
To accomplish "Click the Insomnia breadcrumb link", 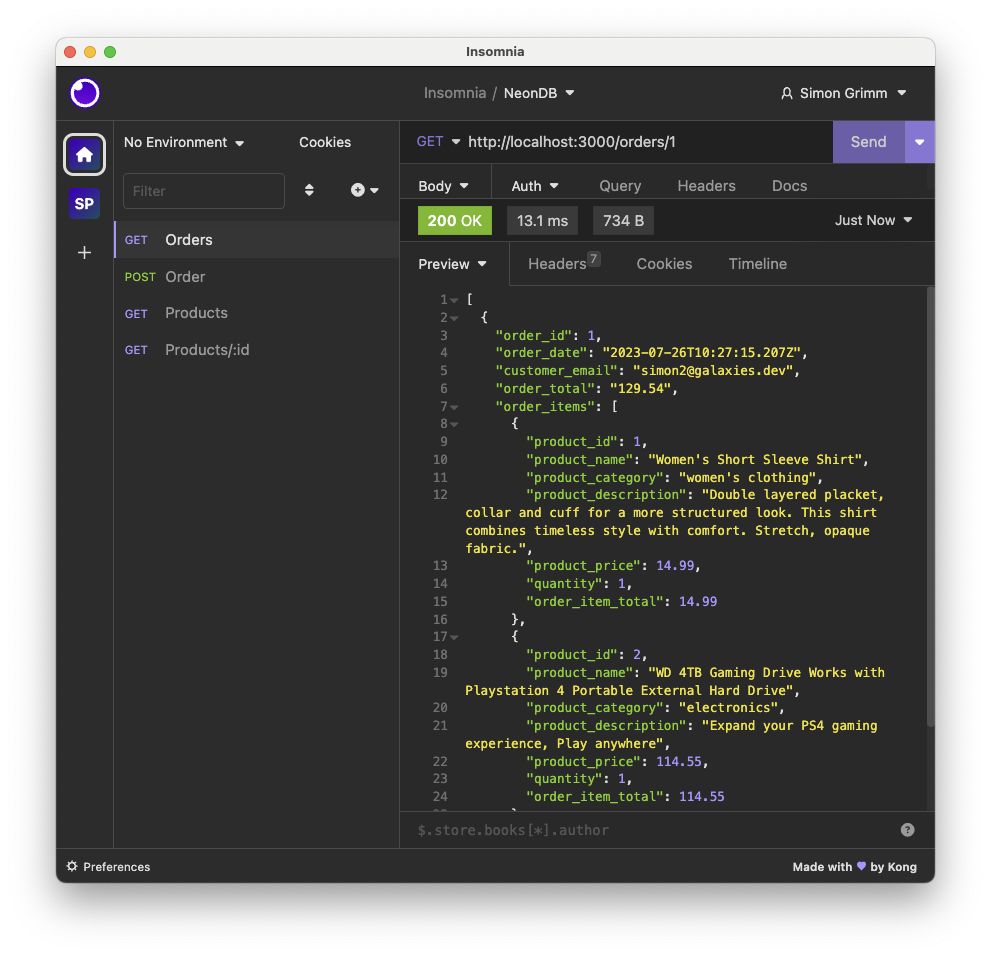I will pos(454,93).
